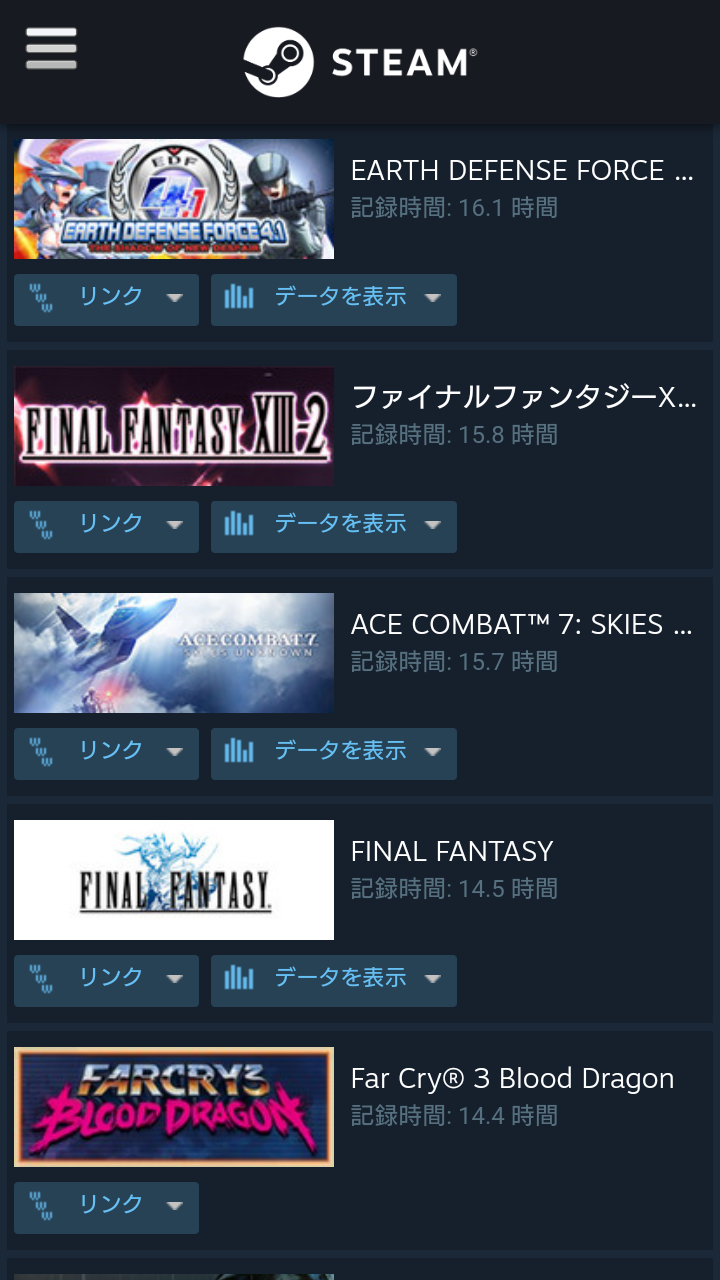This screenshot has height=1280, width=720.
Task: Tap the Steam logo in header
Action: point(360,62)
